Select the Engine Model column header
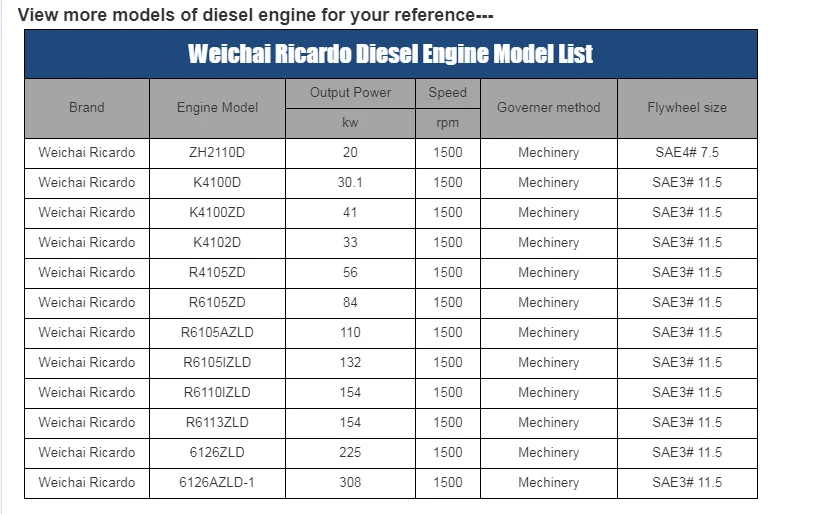 point(218,108)
